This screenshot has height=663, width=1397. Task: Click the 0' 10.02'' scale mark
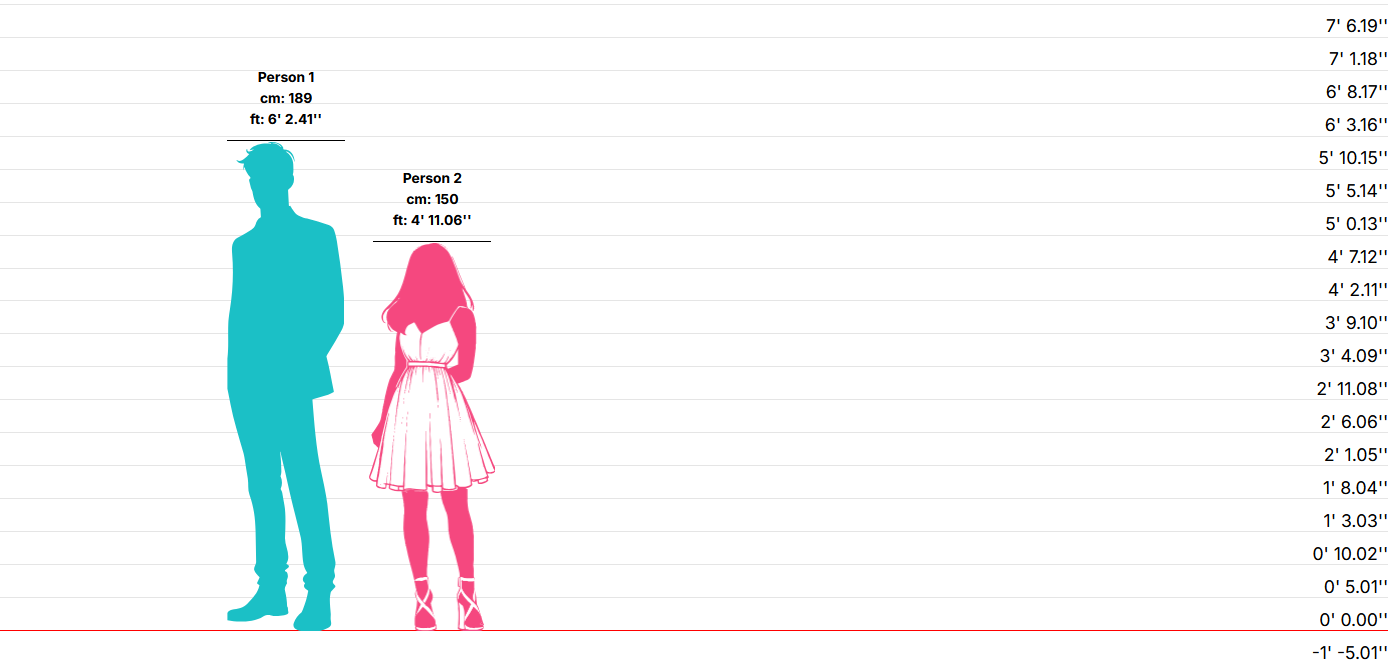click(1351, 554)
